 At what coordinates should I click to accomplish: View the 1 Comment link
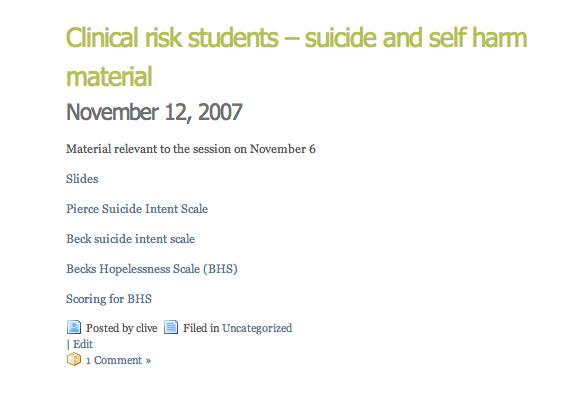[118, 360]
